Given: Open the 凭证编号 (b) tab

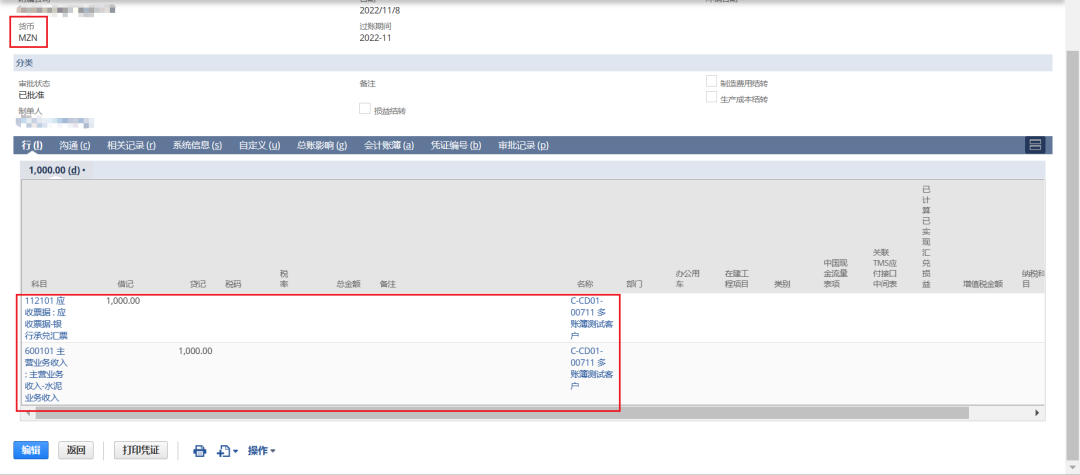Looking at the screenshot, I should point(456,145).
